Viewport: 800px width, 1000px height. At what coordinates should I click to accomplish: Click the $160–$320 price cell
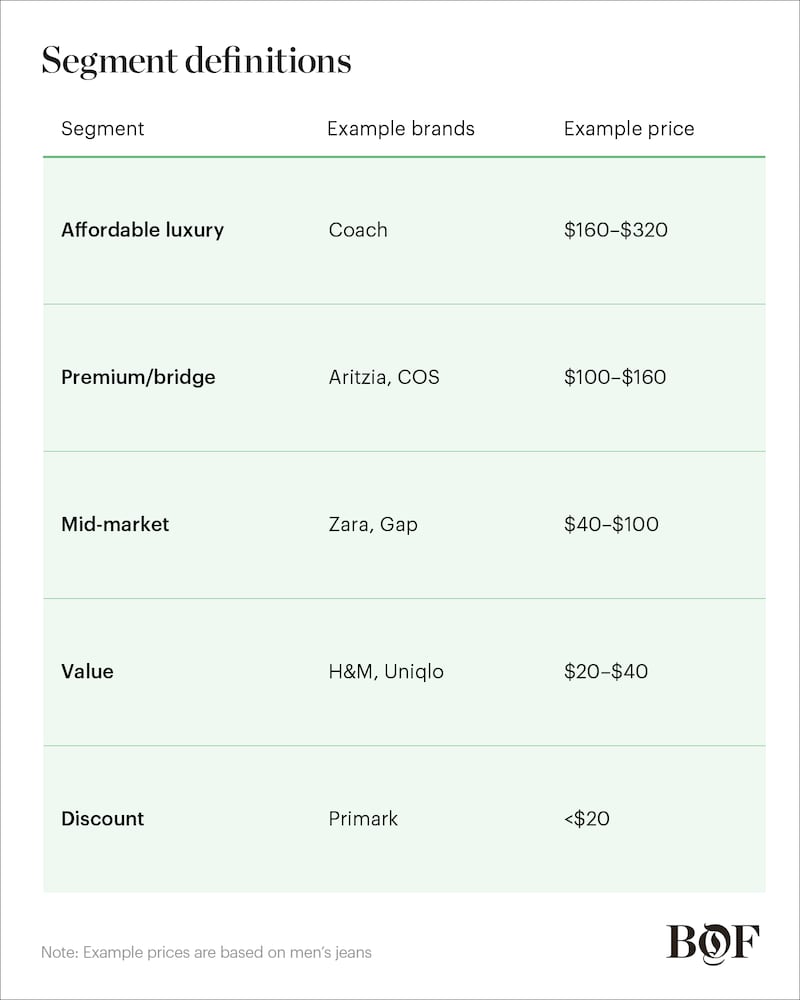tap(615, 230)
